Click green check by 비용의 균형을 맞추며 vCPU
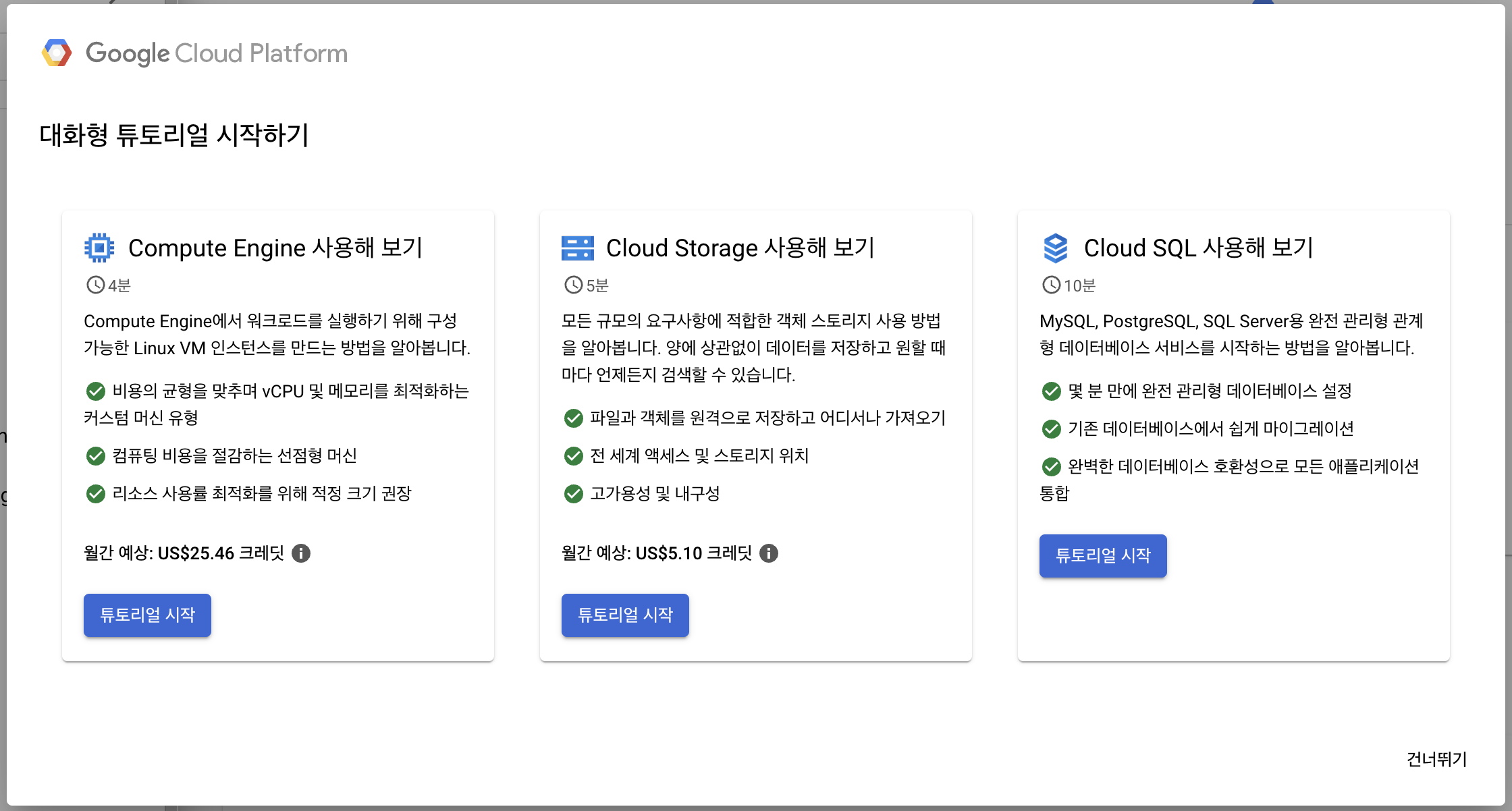 coord(96,391)
